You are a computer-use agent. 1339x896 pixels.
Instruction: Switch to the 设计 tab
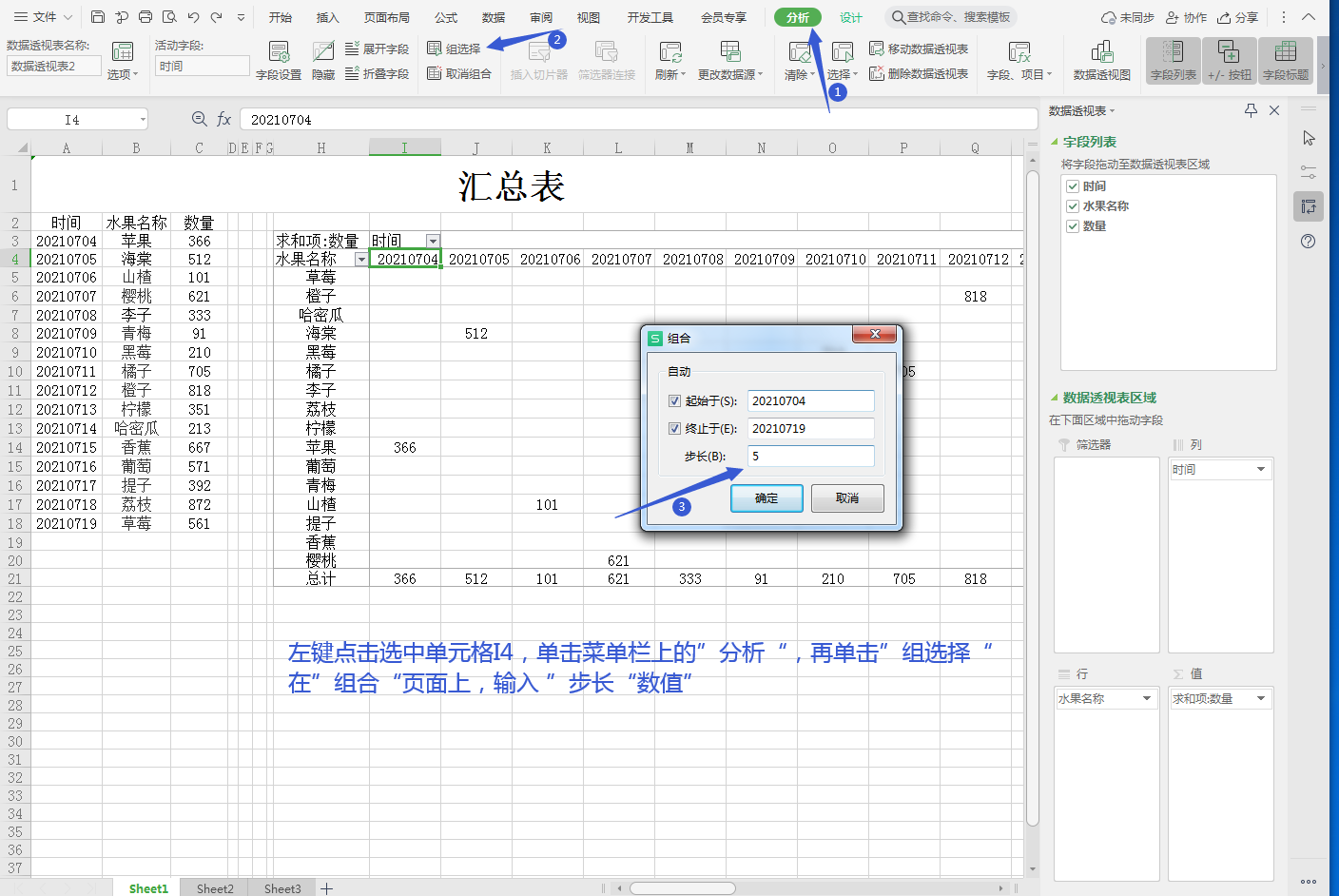click(850, 17)
